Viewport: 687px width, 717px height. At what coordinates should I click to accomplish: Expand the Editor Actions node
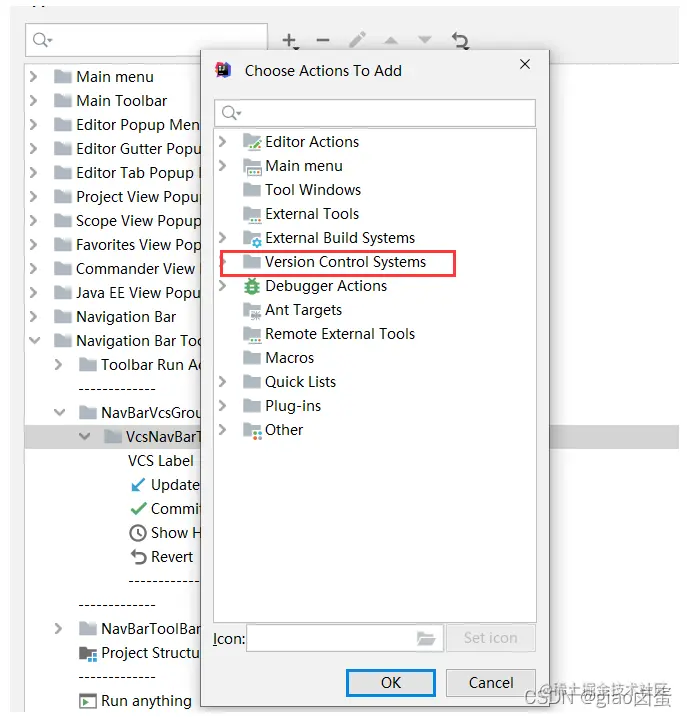tap(223, 142)
